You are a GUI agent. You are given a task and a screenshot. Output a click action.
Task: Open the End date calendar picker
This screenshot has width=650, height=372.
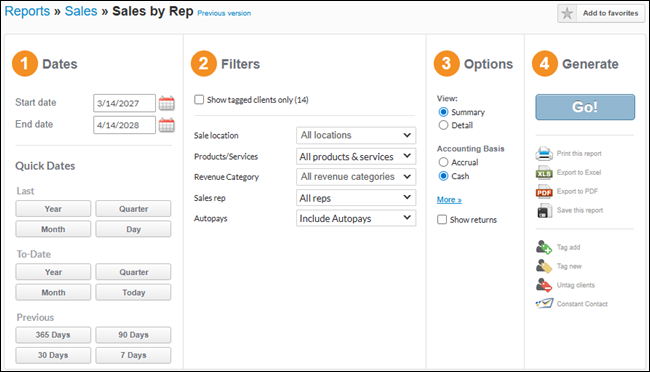[167, 125]
